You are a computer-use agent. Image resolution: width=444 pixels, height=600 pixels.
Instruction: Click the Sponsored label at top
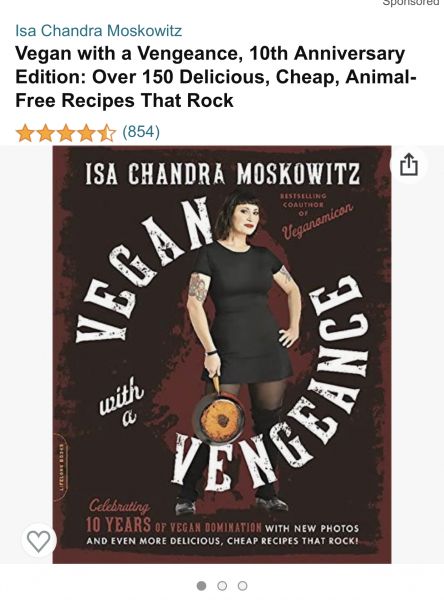[x=411, y=2]
